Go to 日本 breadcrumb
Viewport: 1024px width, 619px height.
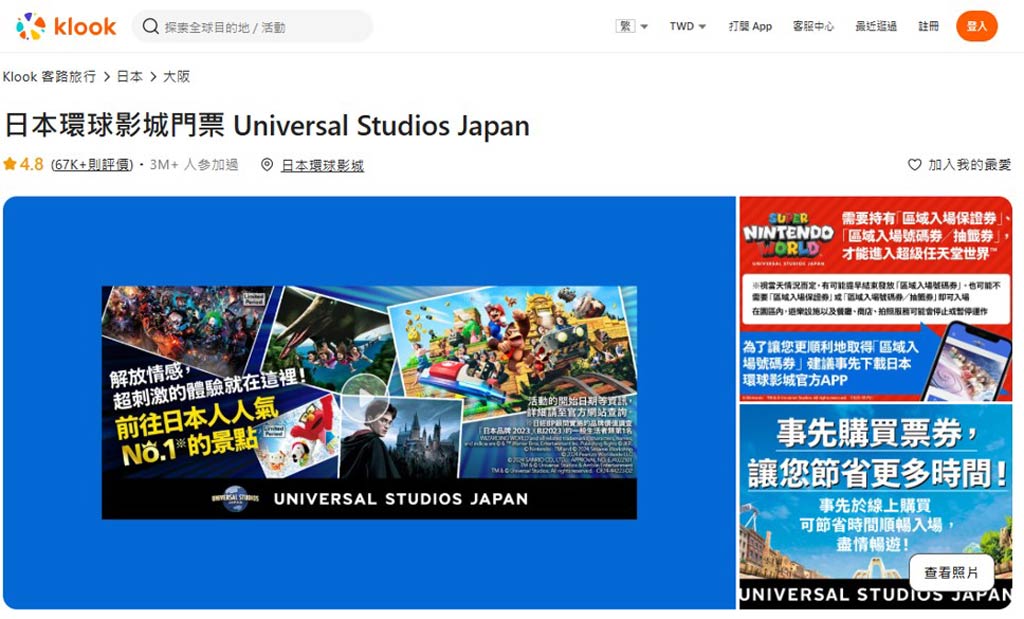click(129, 76)
